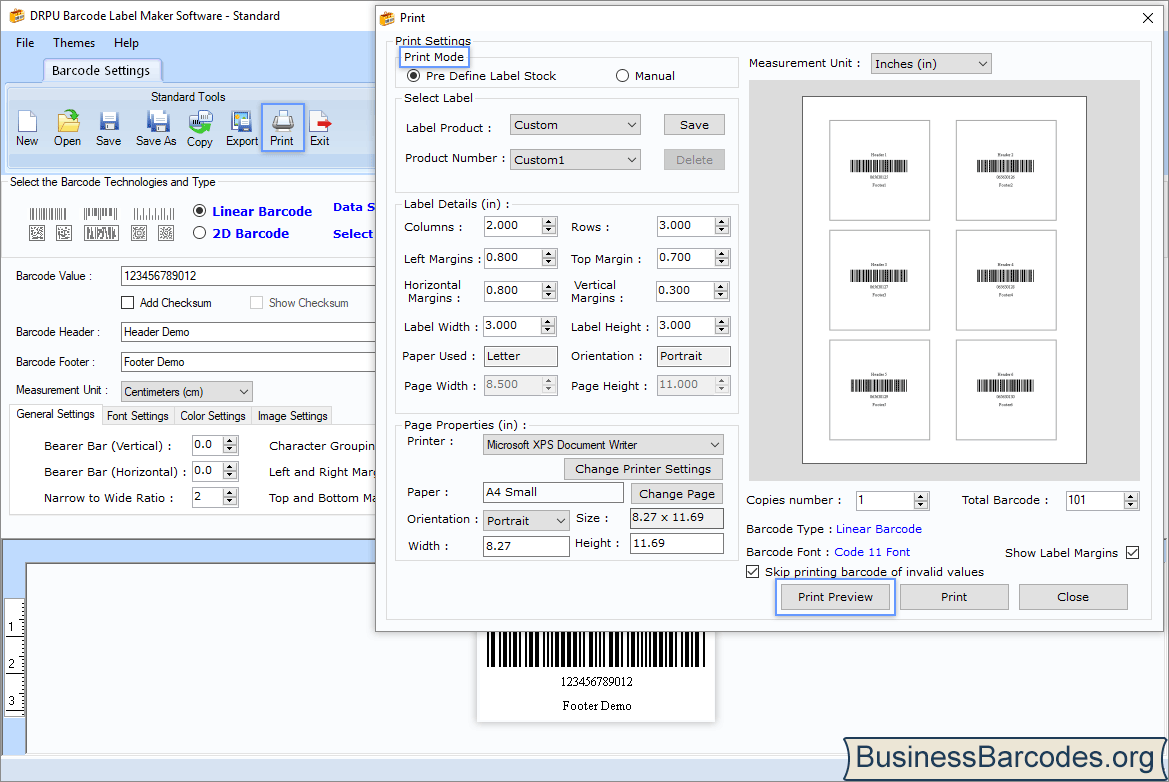The width and height of the screenshot is (1169, 782).
Task: Click the Barcode Header input field
Action: click(x=248, y=332)
